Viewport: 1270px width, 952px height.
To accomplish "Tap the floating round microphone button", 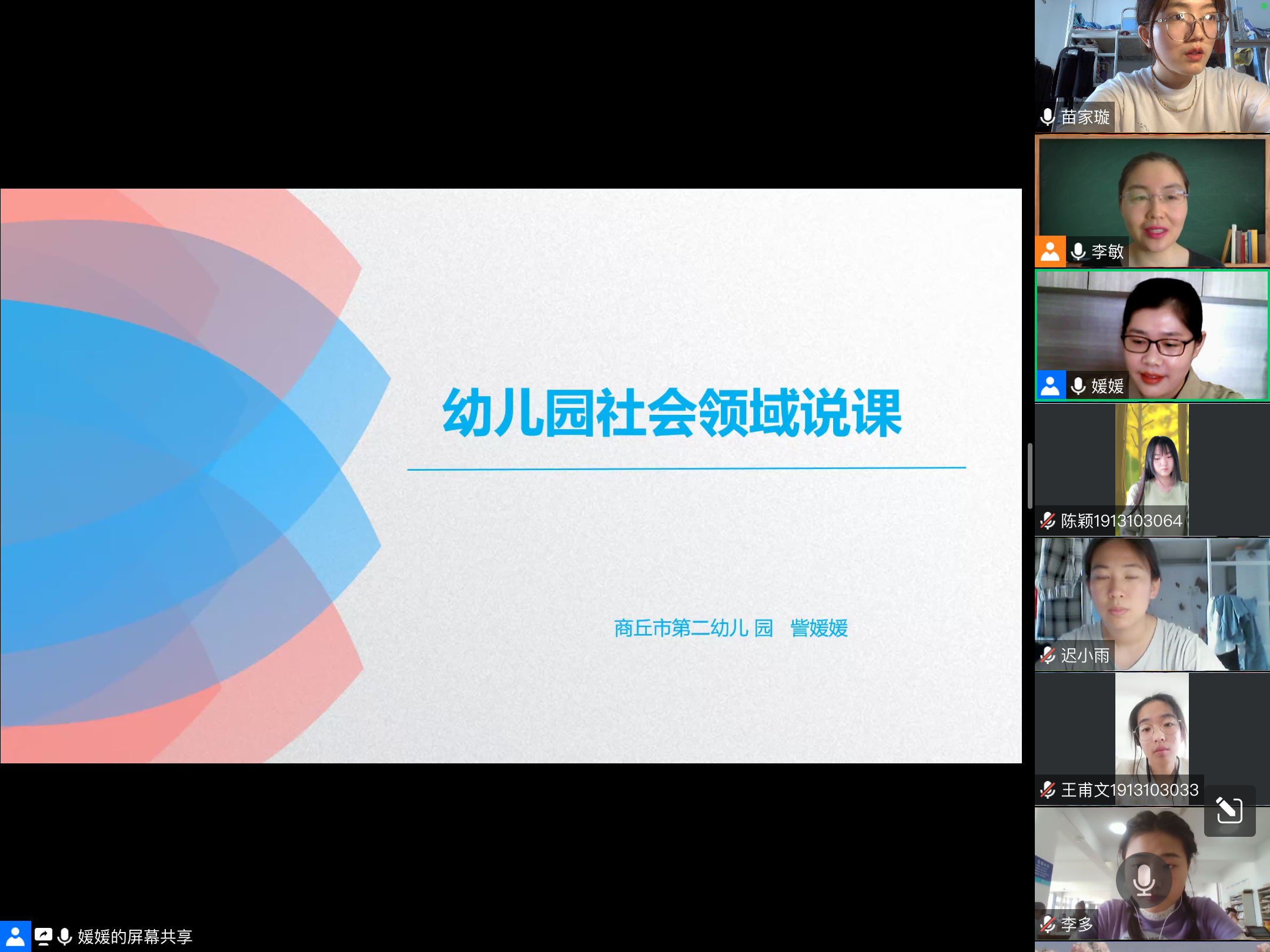I will [x=1144, y=880].
